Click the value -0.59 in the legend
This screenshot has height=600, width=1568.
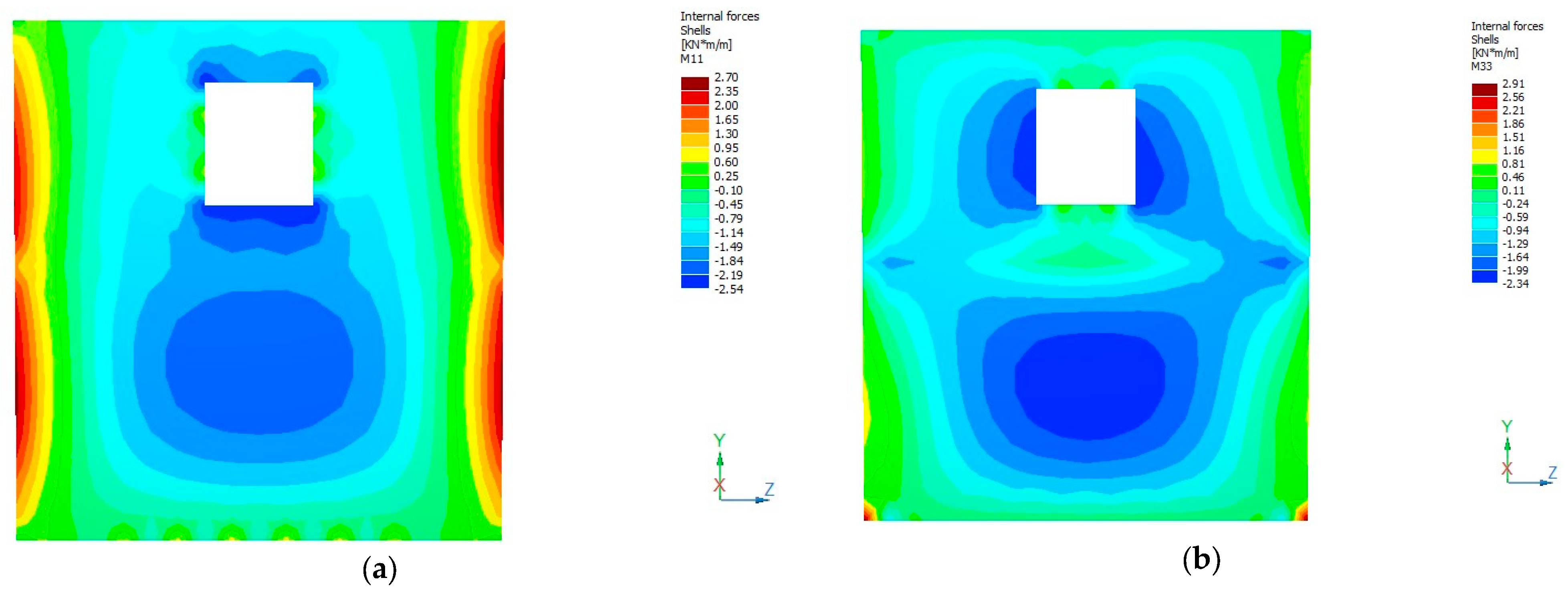[1515, 217]
